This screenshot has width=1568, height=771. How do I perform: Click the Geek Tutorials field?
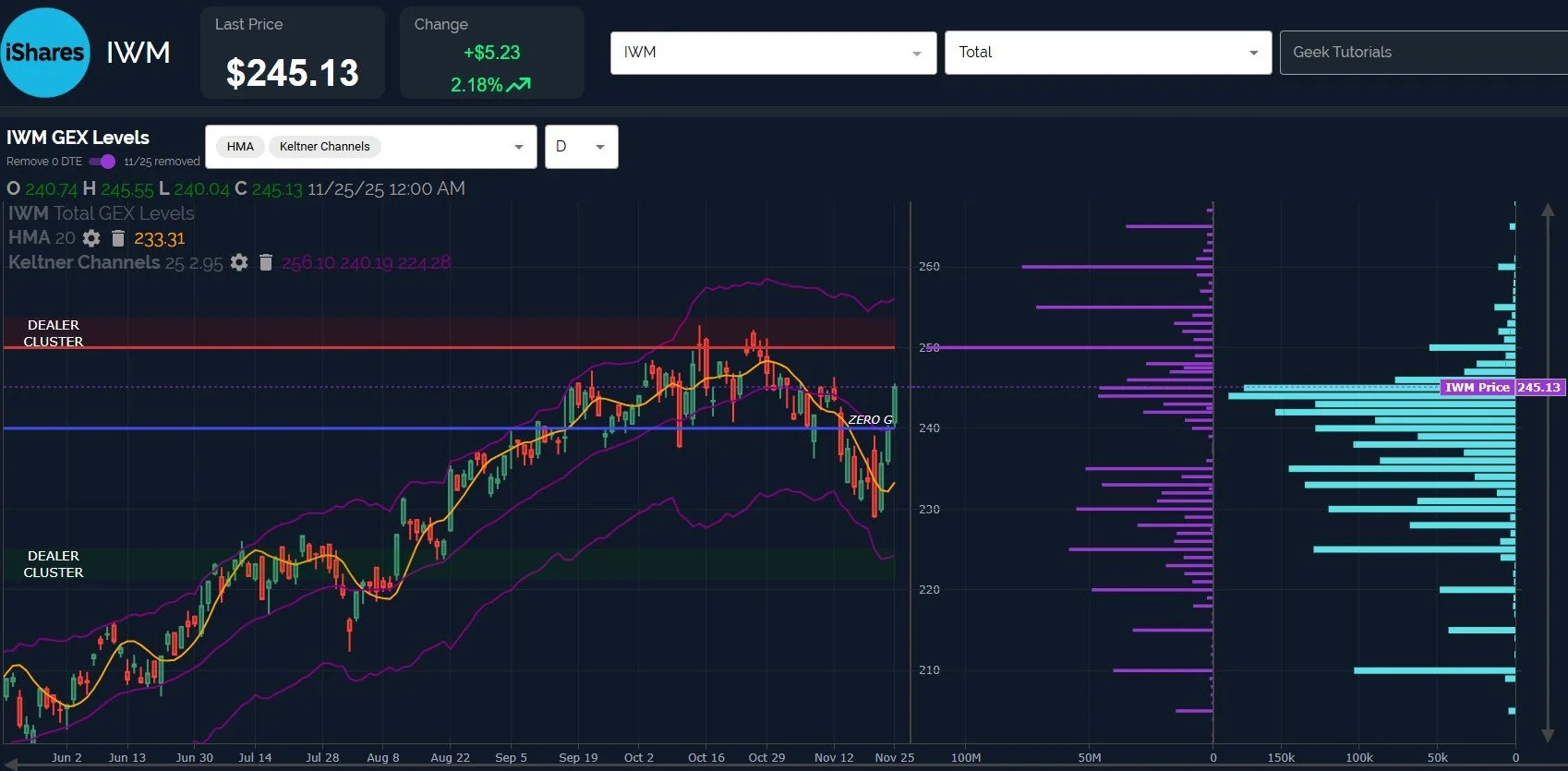(x=1423, y=53)
